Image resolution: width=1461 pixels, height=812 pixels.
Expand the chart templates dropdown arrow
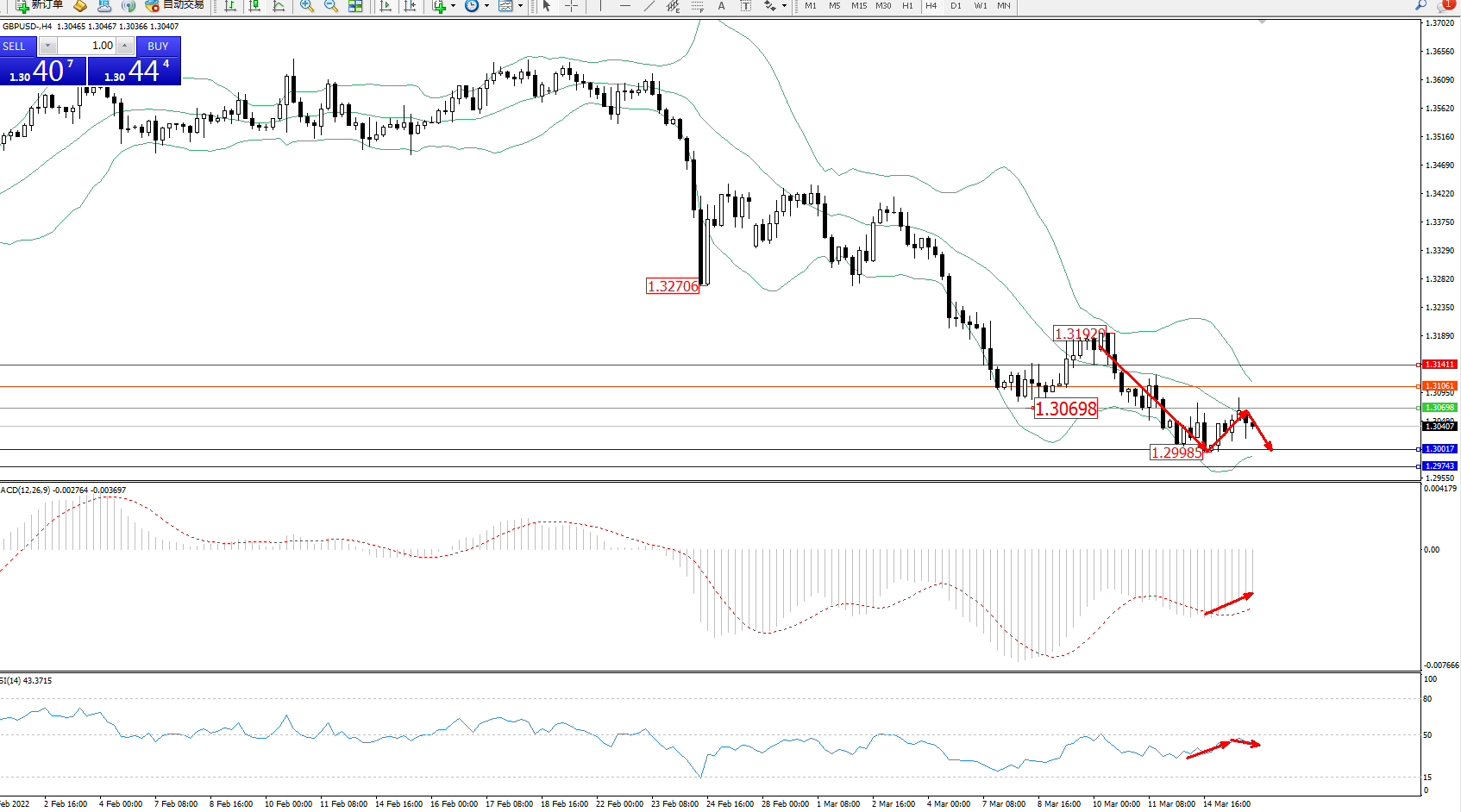coord(520,6)
